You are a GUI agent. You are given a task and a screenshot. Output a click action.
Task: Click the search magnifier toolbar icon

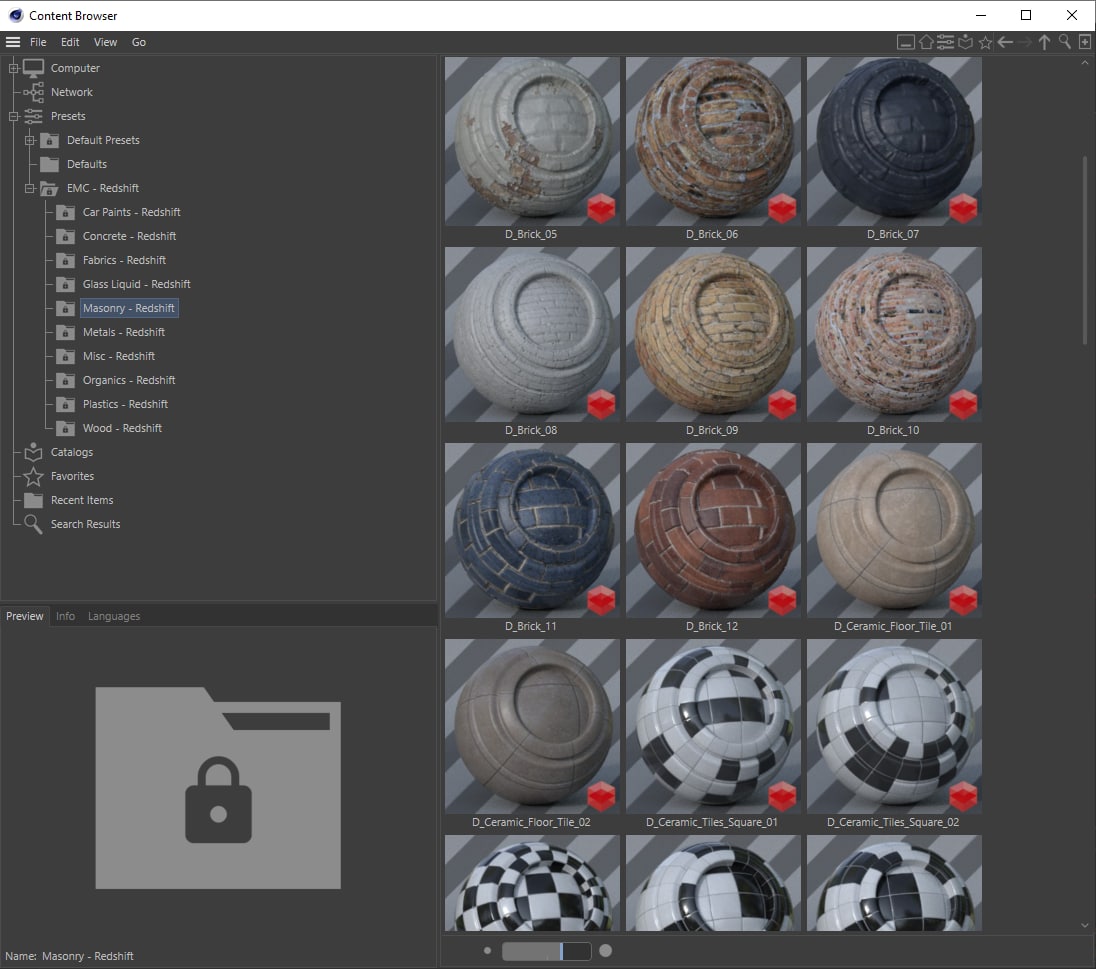coord(1065,43)
